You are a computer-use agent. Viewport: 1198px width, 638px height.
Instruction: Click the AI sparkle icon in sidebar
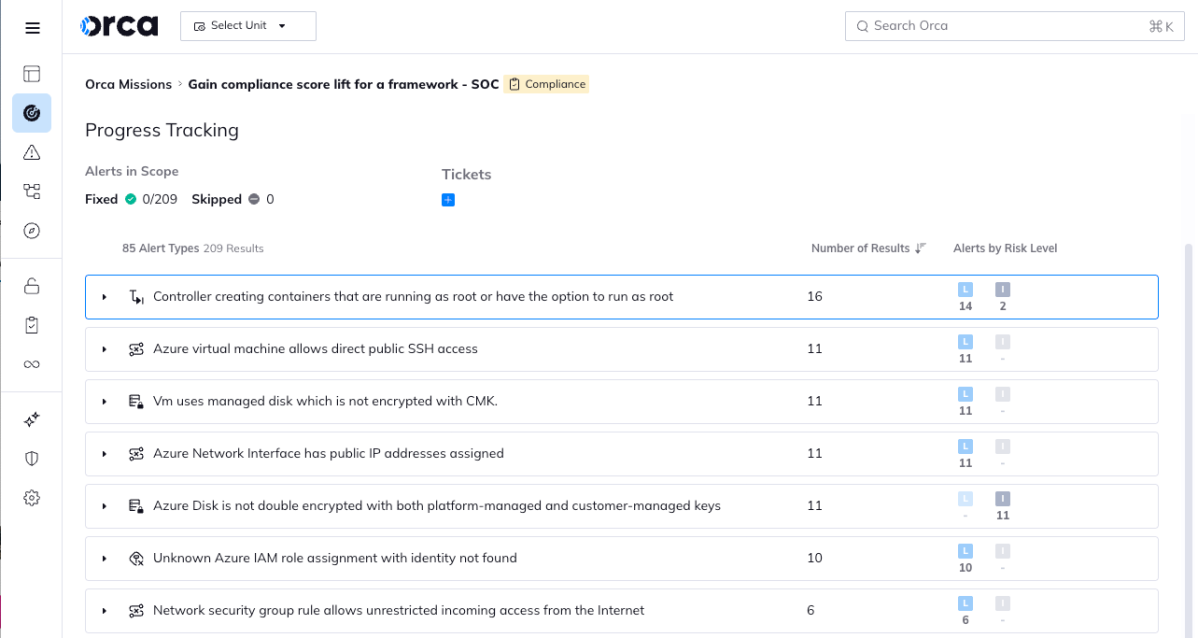(32, 420)
